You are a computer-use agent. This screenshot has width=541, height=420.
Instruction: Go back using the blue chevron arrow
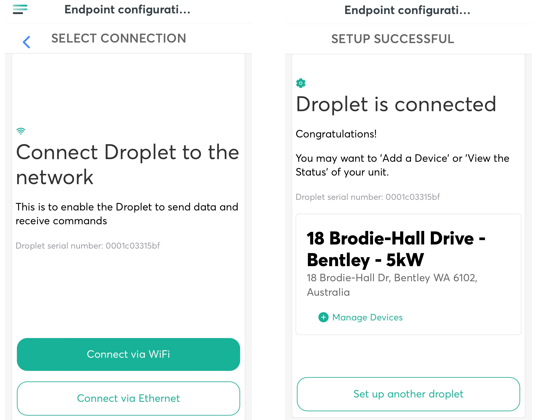click(x=26, y=42)
